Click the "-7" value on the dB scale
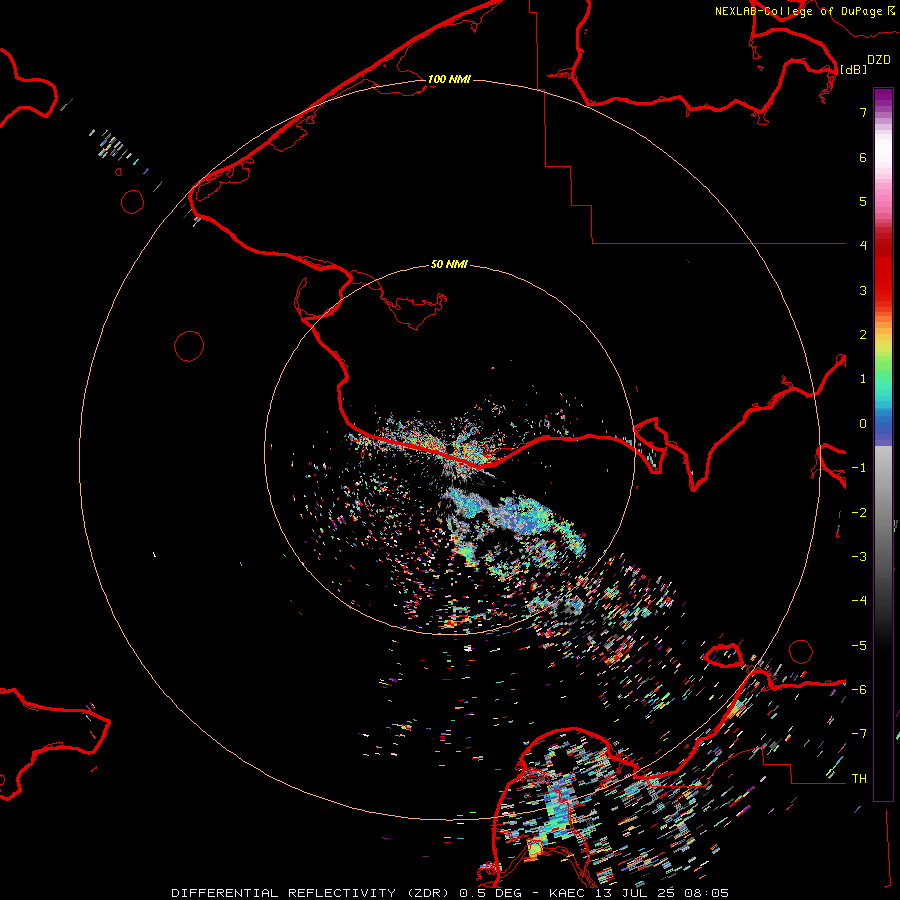Screen dimensions: 900x900 pyautogui.click(x=859, y=734)
